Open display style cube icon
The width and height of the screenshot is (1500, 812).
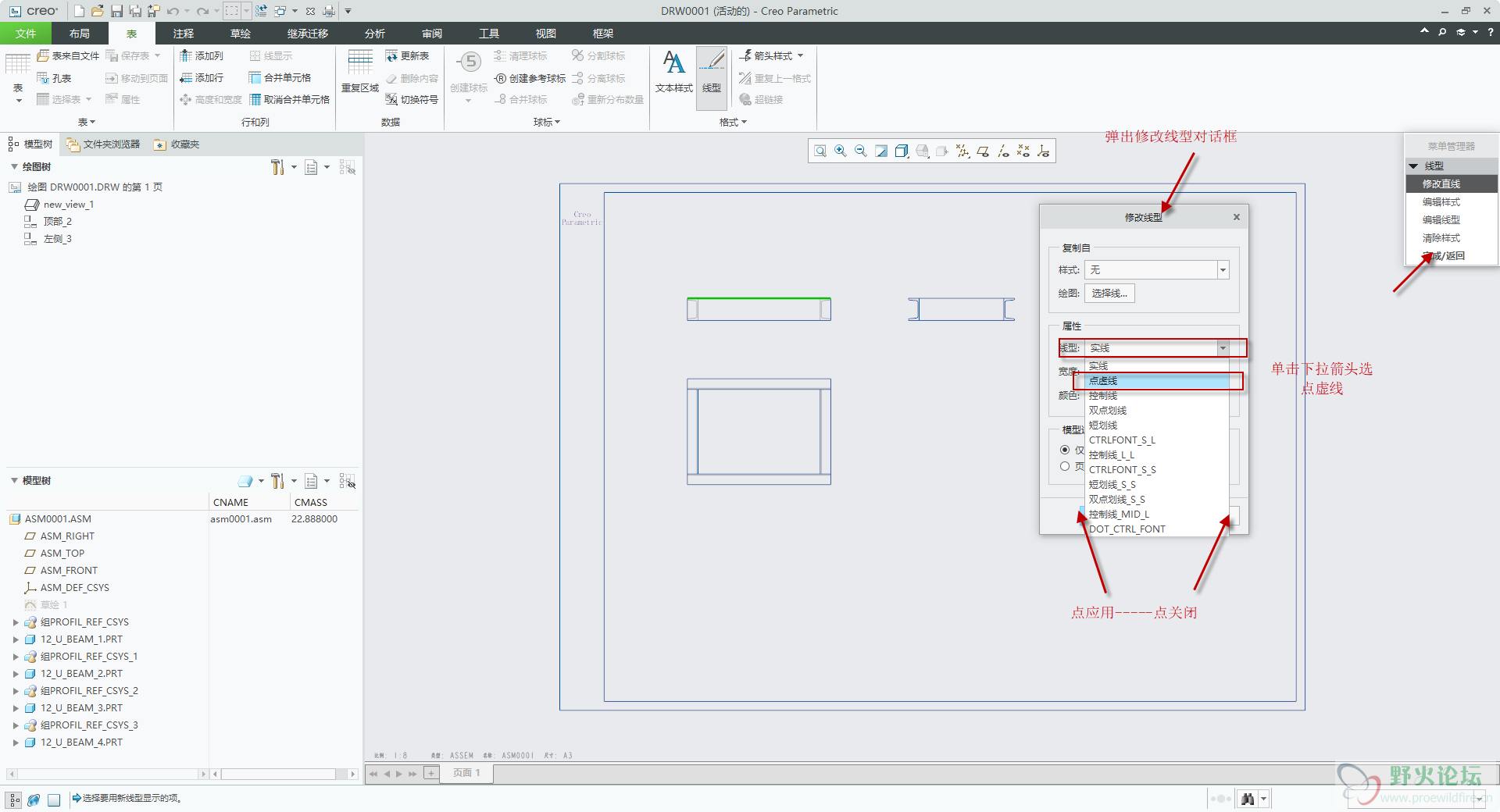(x=902, y=151)
